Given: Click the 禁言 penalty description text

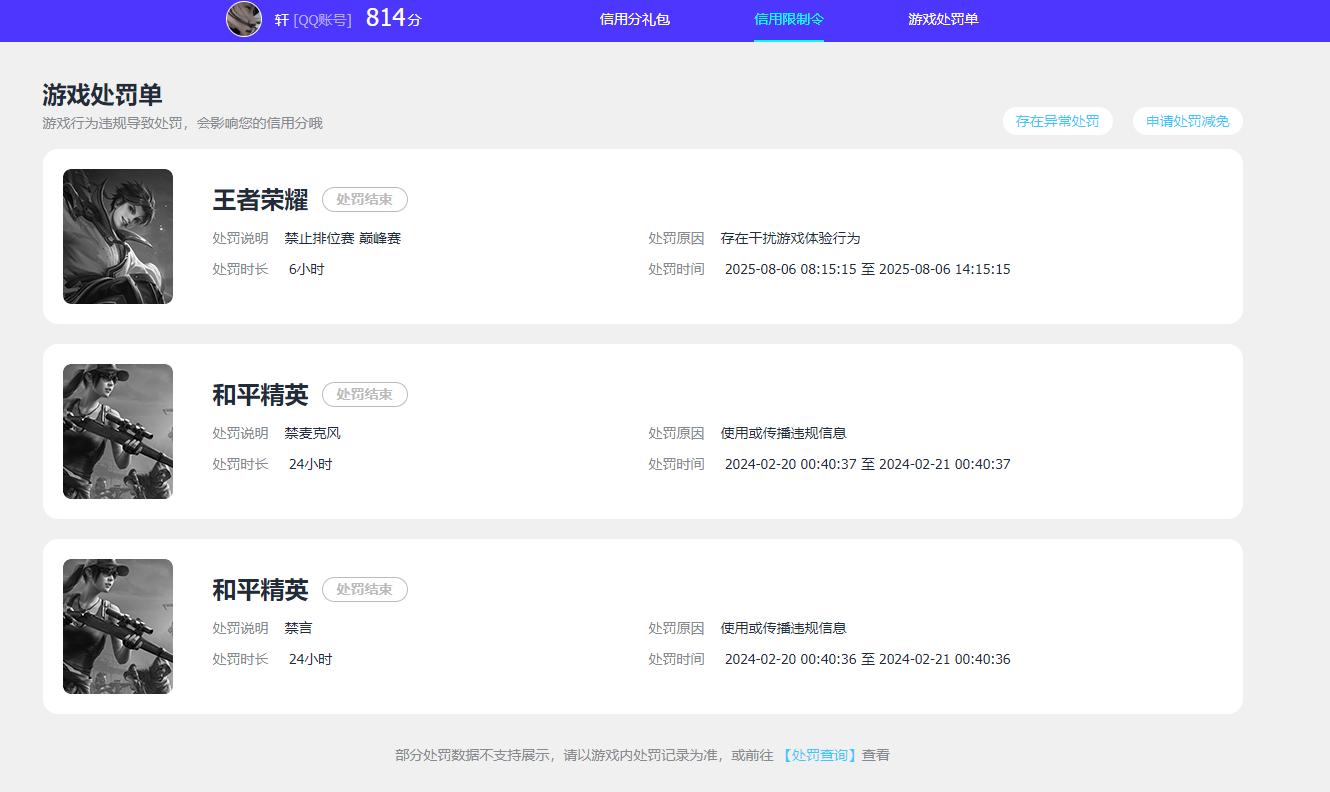Looking at the screenshot, I should 297,628.
